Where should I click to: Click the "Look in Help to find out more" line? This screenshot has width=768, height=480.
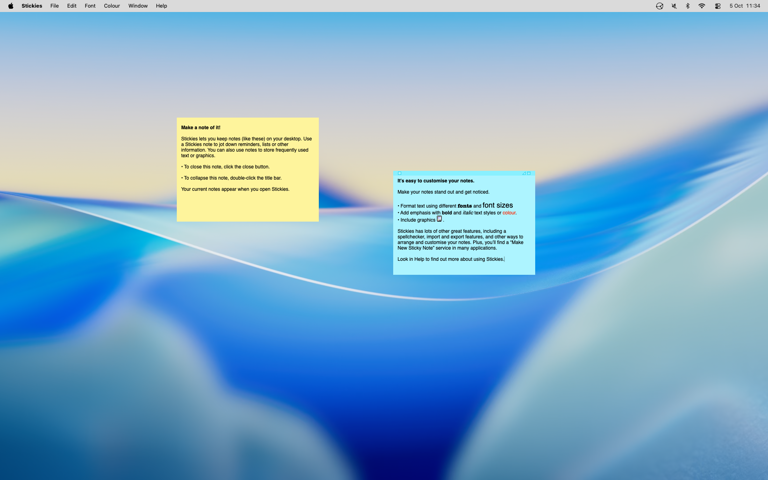point(451,259)
